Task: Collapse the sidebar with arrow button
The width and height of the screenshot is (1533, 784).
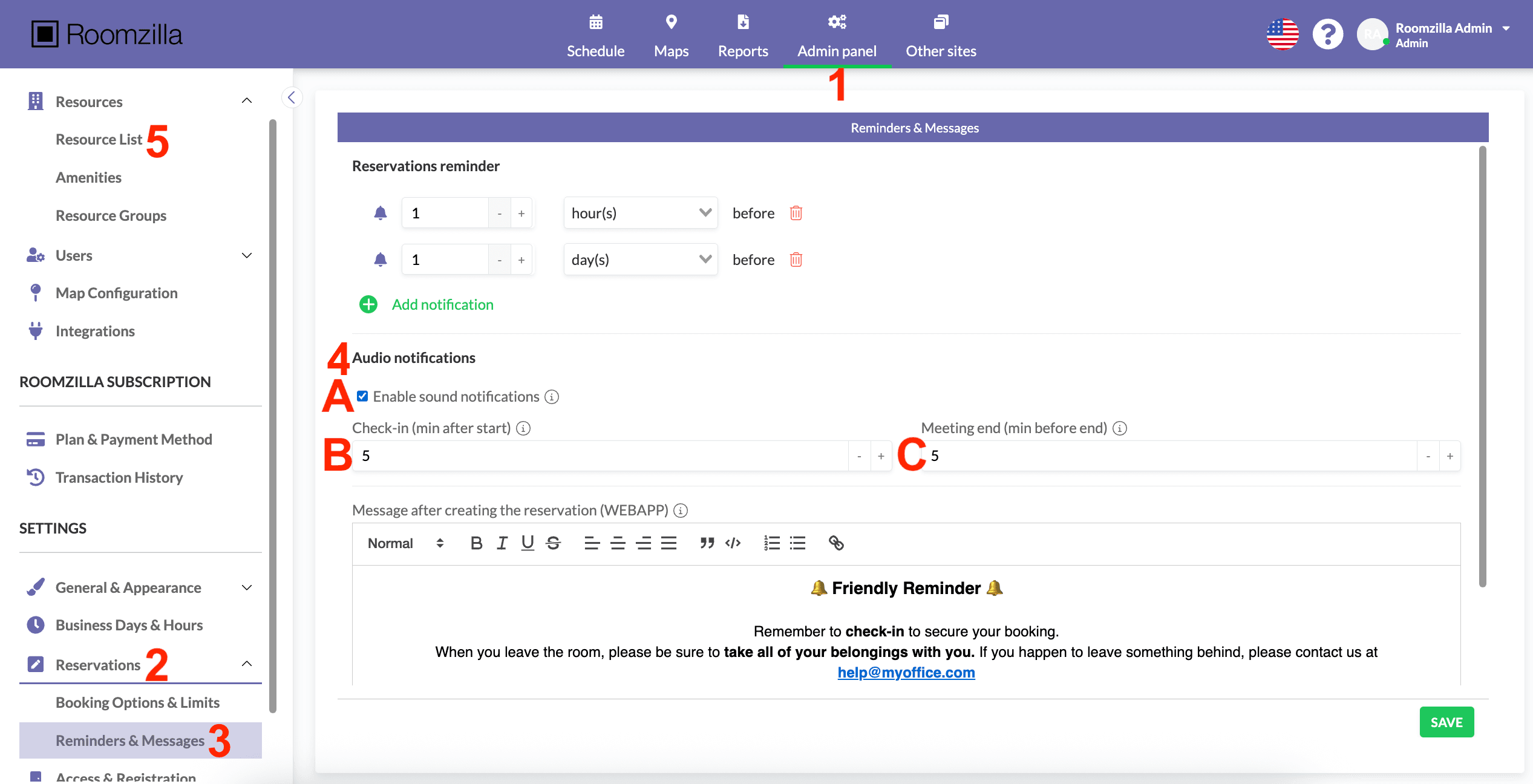Action: pyautogui.click(x=292, y=97)
